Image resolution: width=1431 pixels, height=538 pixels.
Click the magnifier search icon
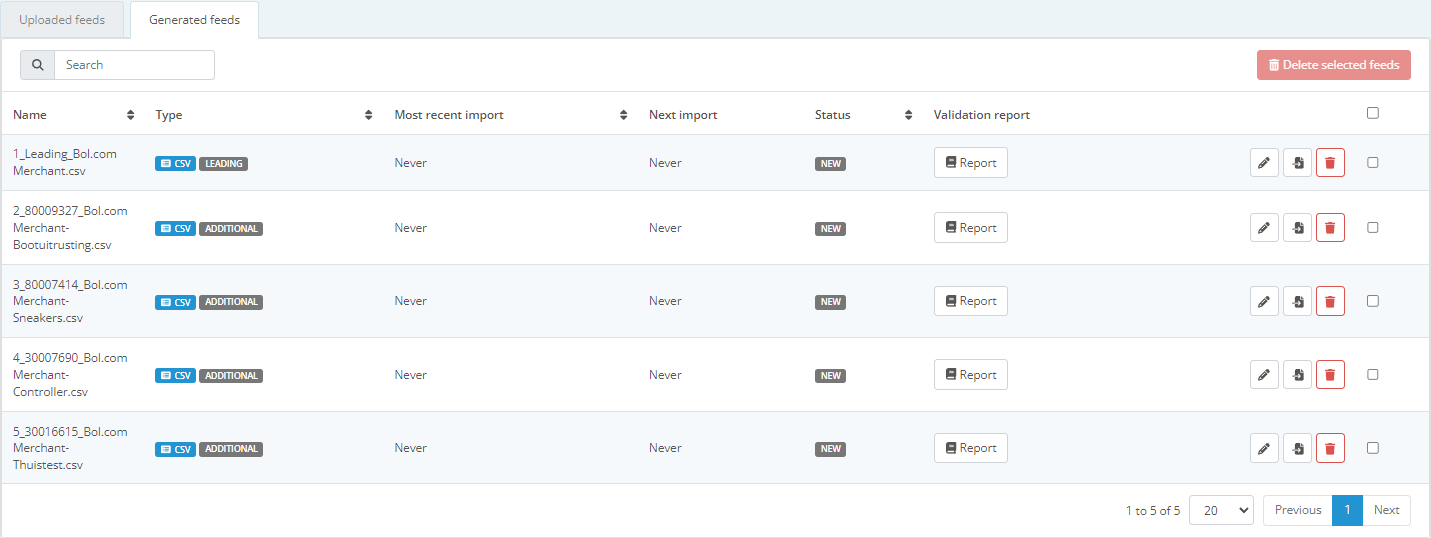click(x=38, y=65)
